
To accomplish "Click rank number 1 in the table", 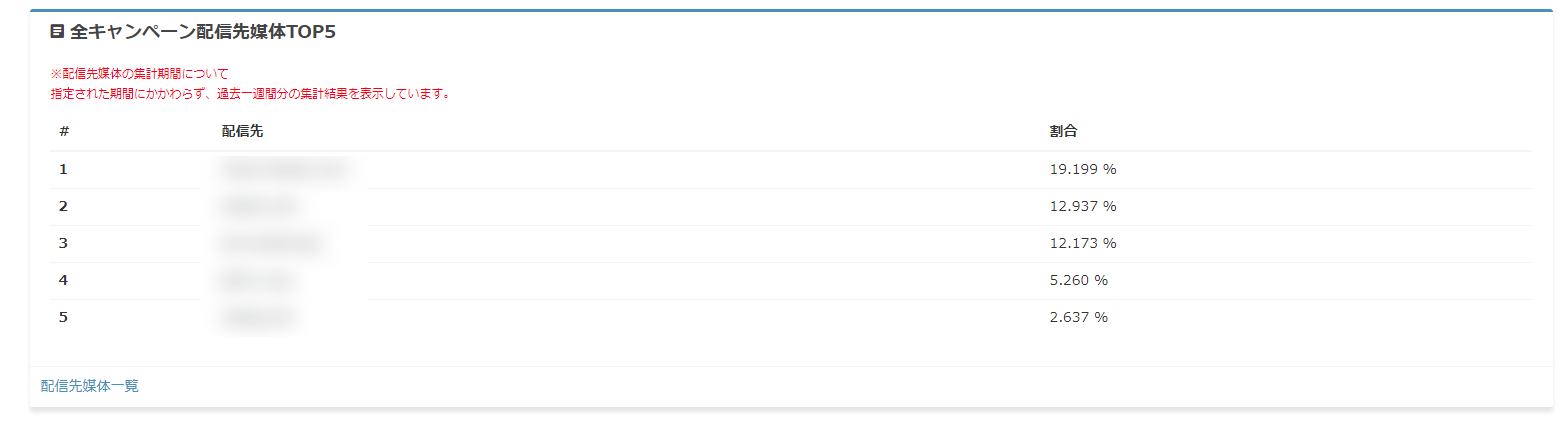I will click(63, 169).
